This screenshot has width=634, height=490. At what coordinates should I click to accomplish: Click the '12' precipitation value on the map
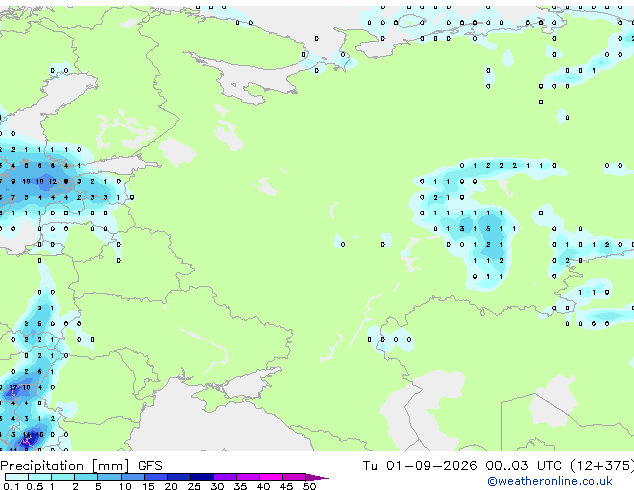53,182
